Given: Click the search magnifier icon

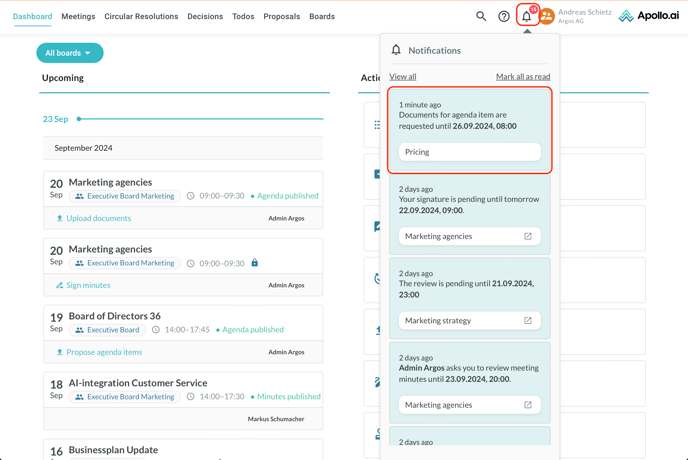Looking at the screenshot, I should [x=481, y=16].
